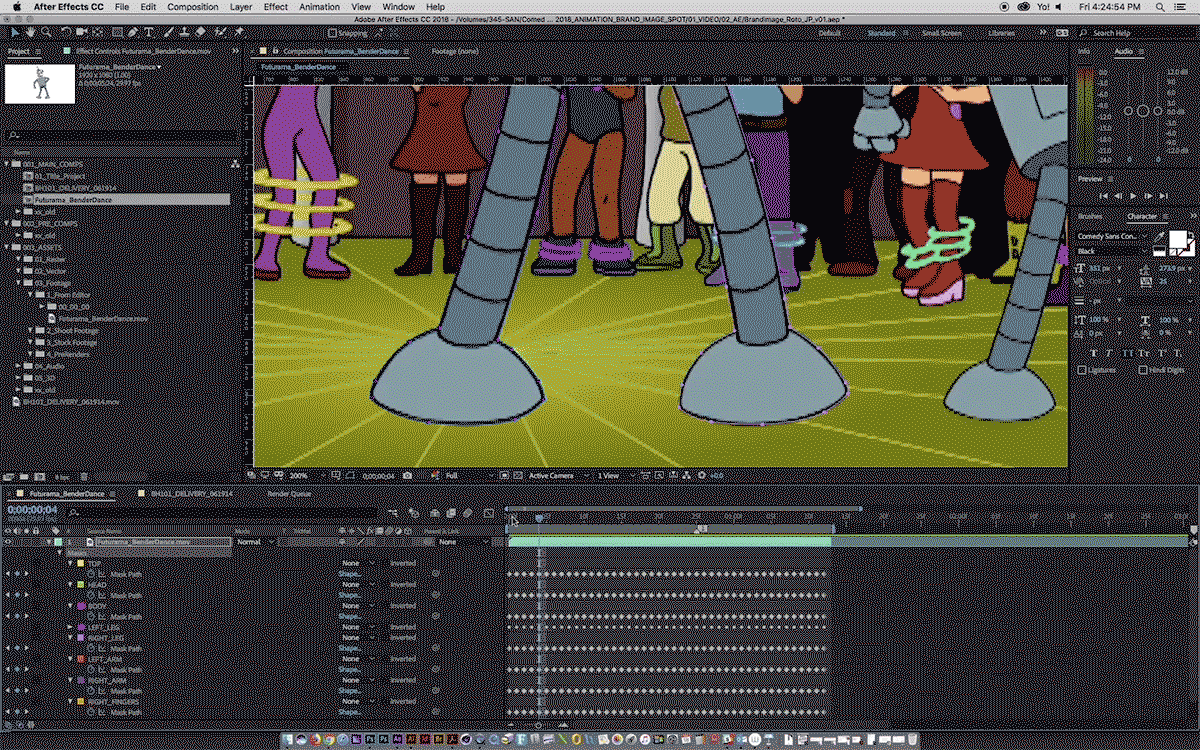Jump to first frame in Preview
The width and height of the screenshot is (1200, 750).
[1105, 196]
